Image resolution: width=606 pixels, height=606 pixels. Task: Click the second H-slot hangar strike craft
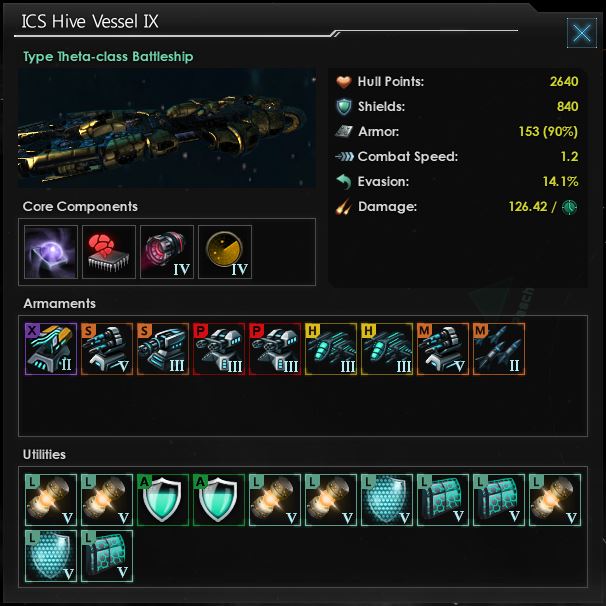point(387,349)
